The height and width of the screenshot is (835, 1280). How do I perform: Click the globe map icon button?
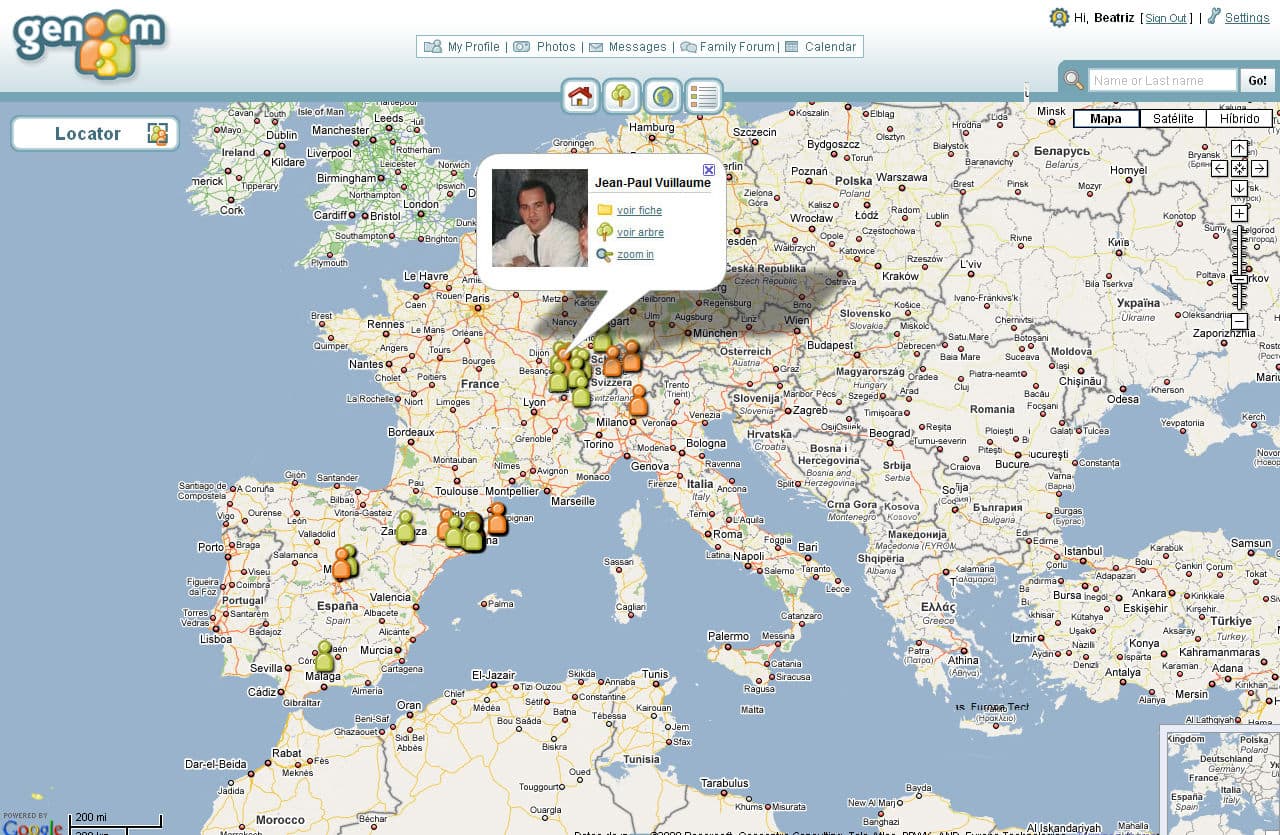[x=662, y=96]
